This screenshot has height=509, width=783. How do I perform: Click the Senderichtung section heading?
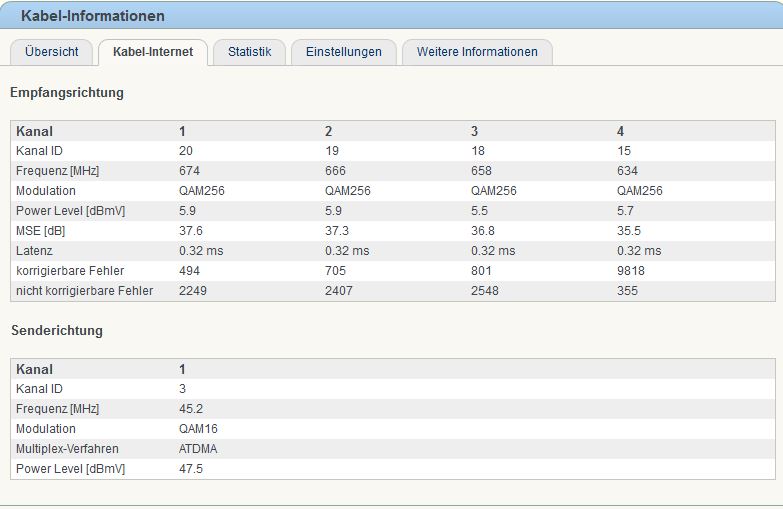click(x=57, y=331)
